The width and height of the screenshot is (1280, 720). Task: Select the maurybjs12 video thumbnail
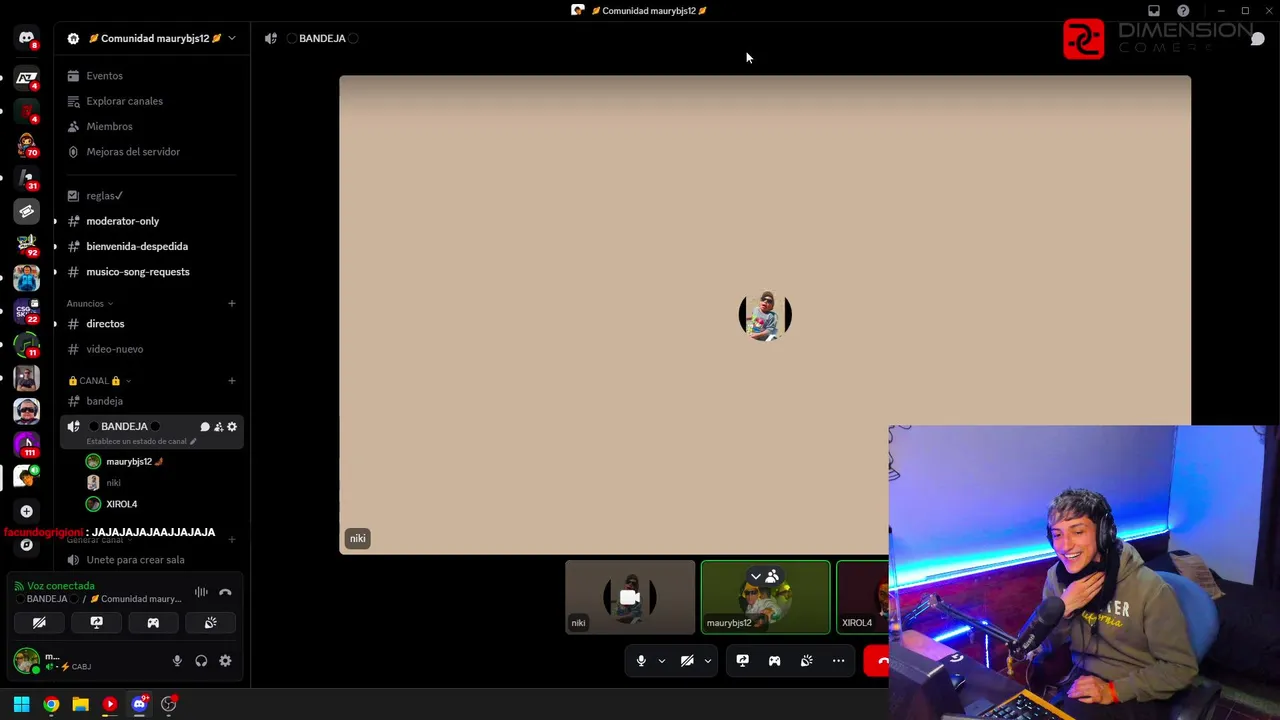tap(765, 597)
